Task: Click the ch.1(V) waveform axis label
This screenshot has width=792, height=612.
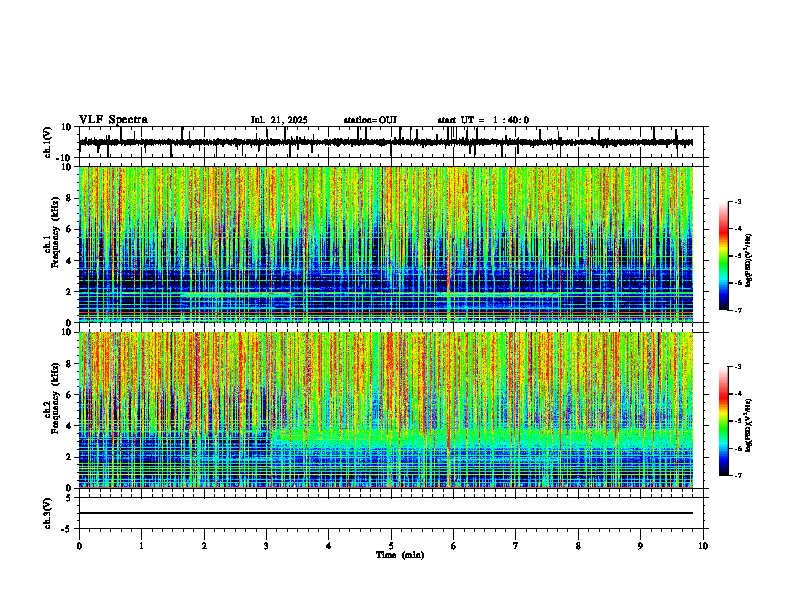Action: [x=48, y=142]
